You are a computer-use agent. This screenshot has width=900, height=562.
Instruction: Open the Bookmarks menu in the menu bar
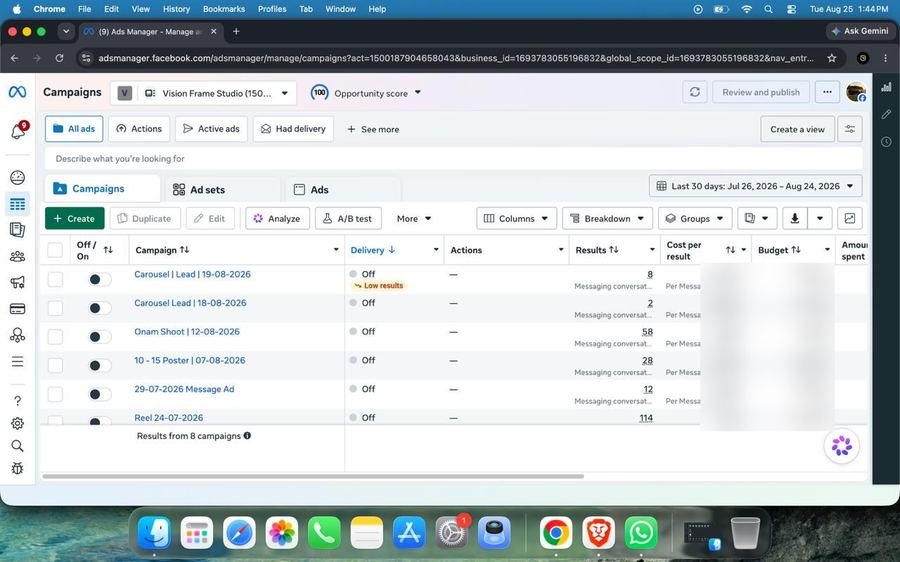[224, 9]
